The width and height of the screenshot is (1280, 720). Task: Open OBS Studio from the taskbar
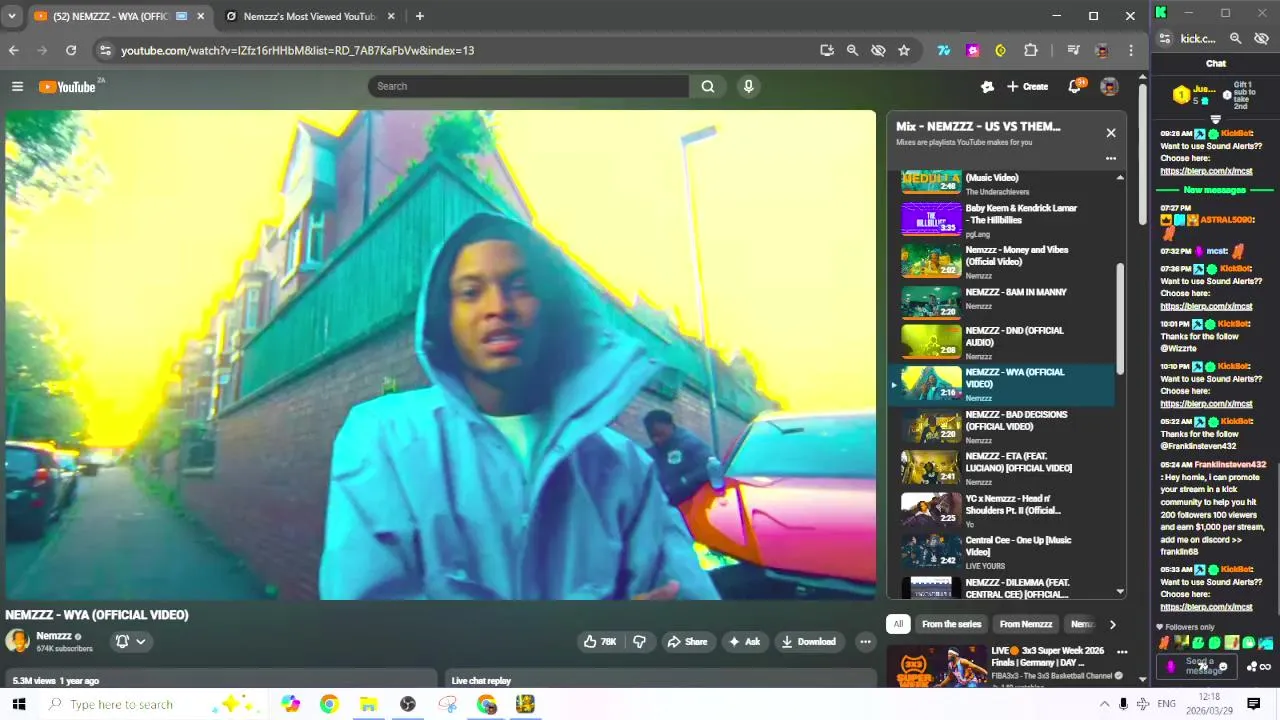407,704
